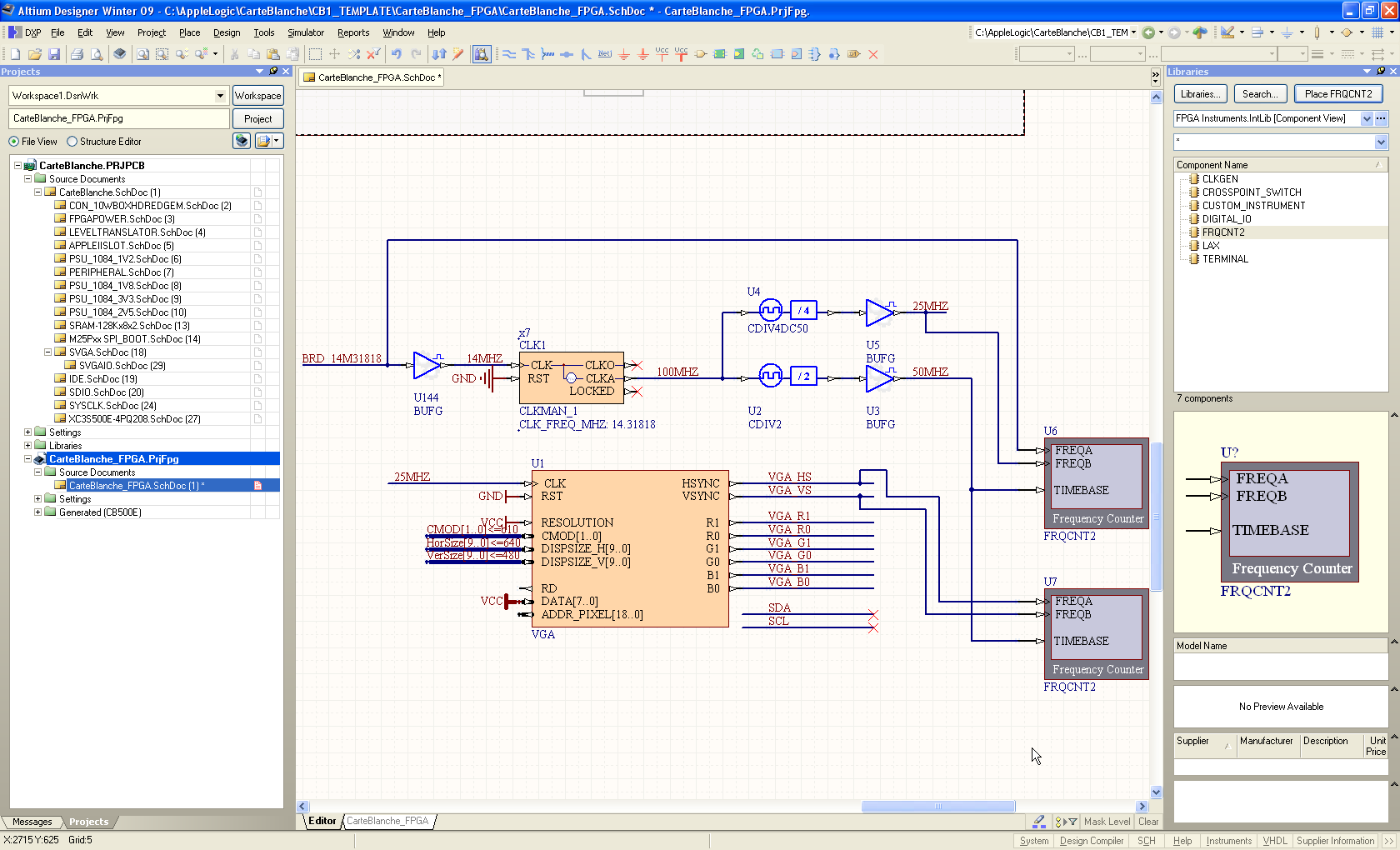The height and width of the screenshot is (850, 1400).
Task: Click the Open document folder icon
Action: point(34,54)
